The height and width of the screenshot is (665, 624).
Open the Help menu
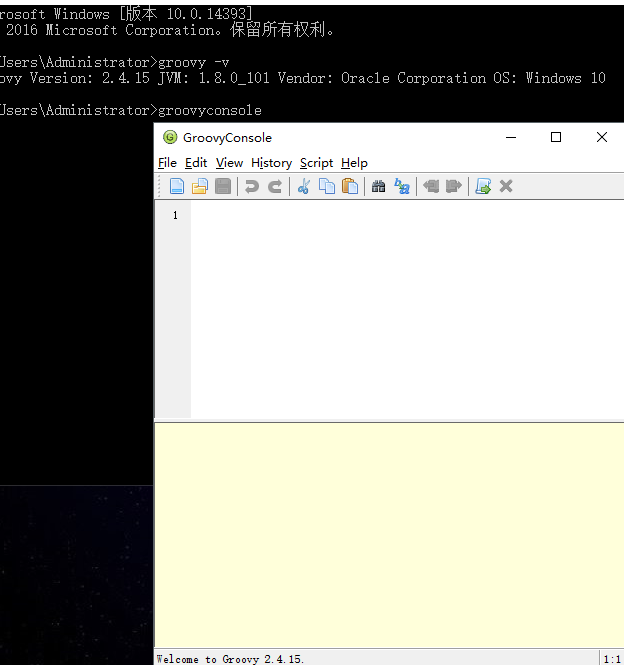(354, 163)
